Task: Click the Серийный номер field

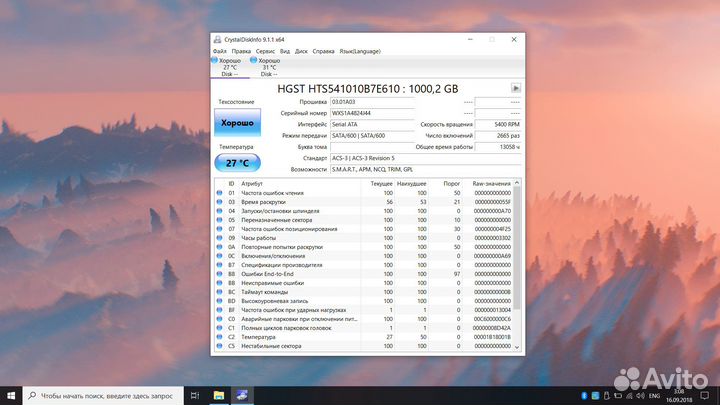Action: [372, 113]
